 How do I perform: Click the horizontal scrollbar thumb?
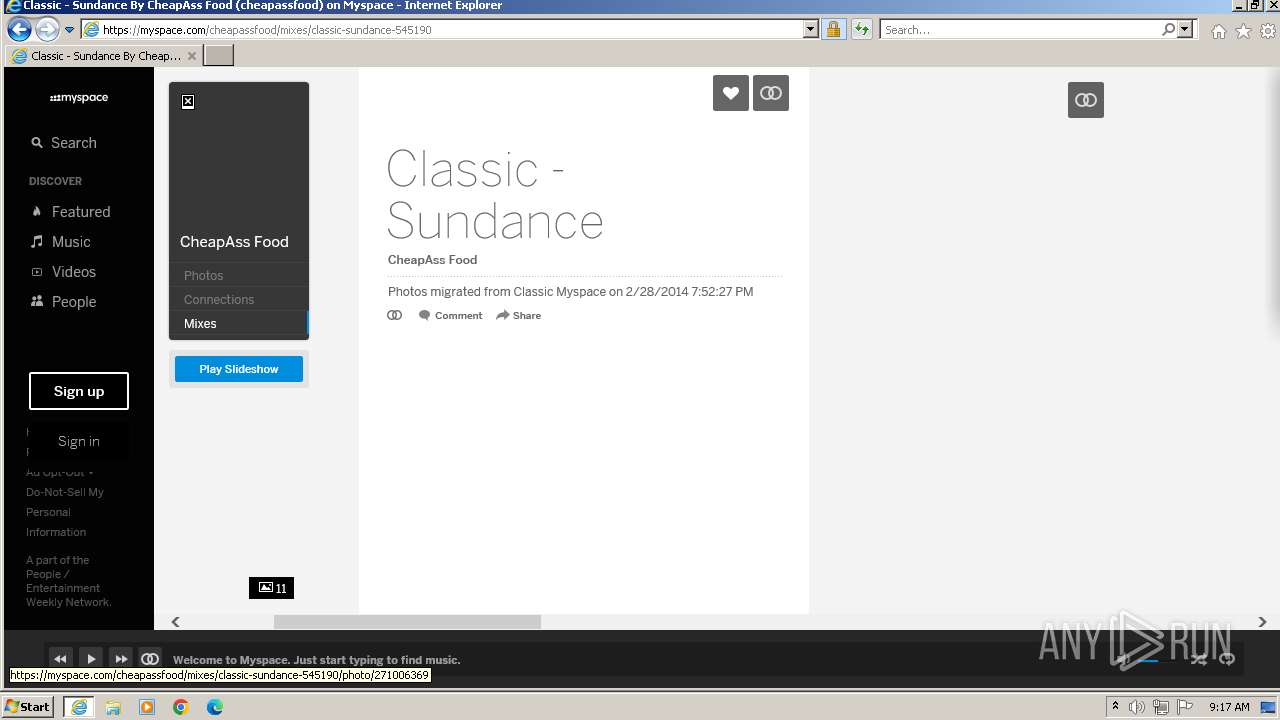(407, 622)
